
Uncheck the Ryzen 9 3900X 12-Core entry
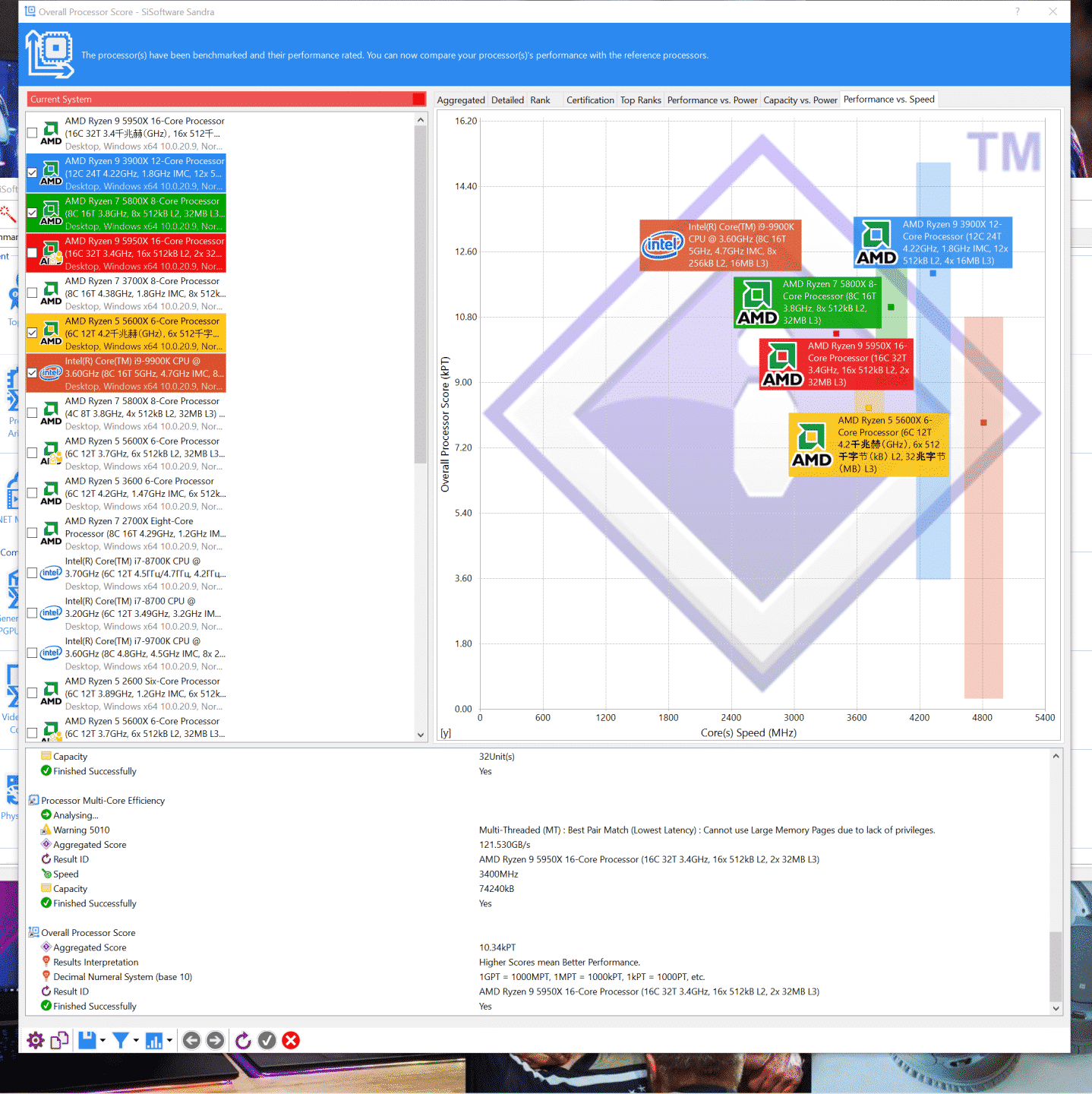(32, 173)
